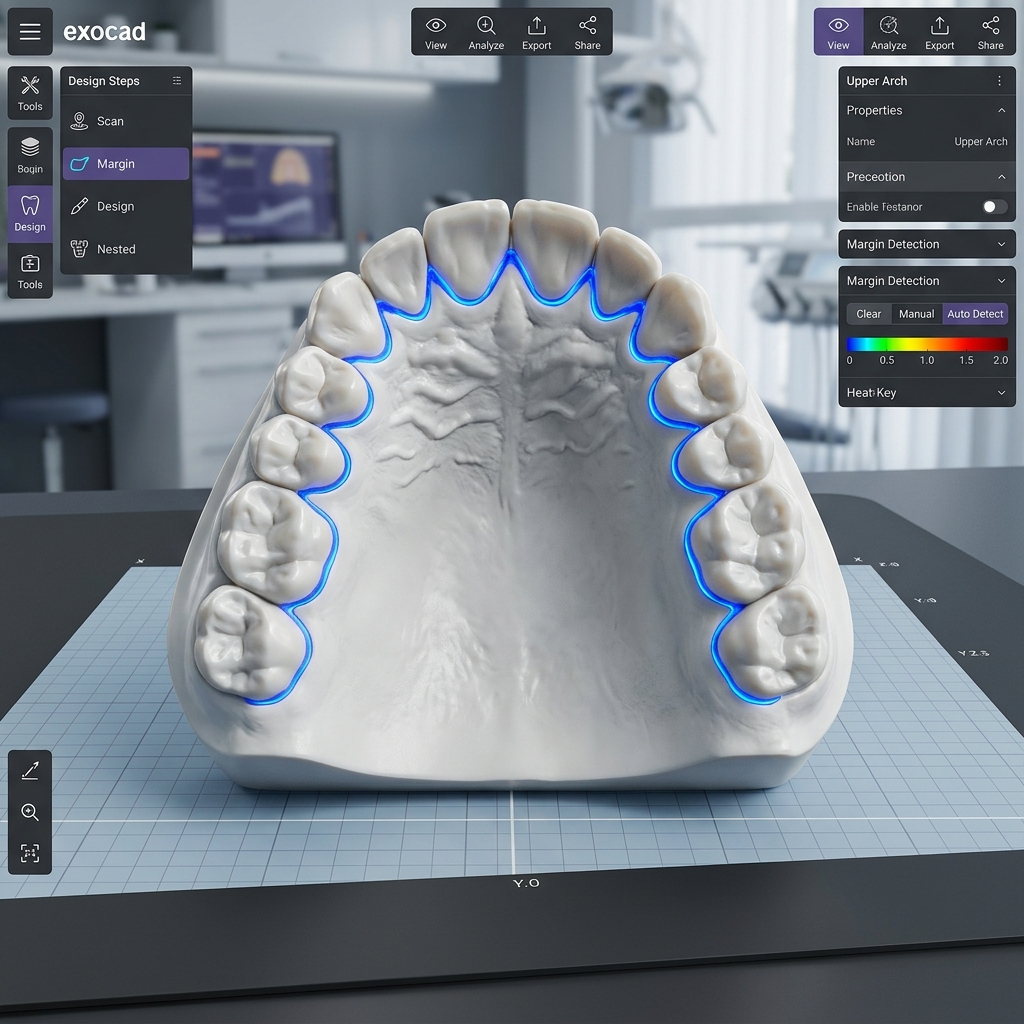The image size is (1024, 1024).
Task: Click the tooth-shaped Design sidebar icon
Action: coord(29,212)
